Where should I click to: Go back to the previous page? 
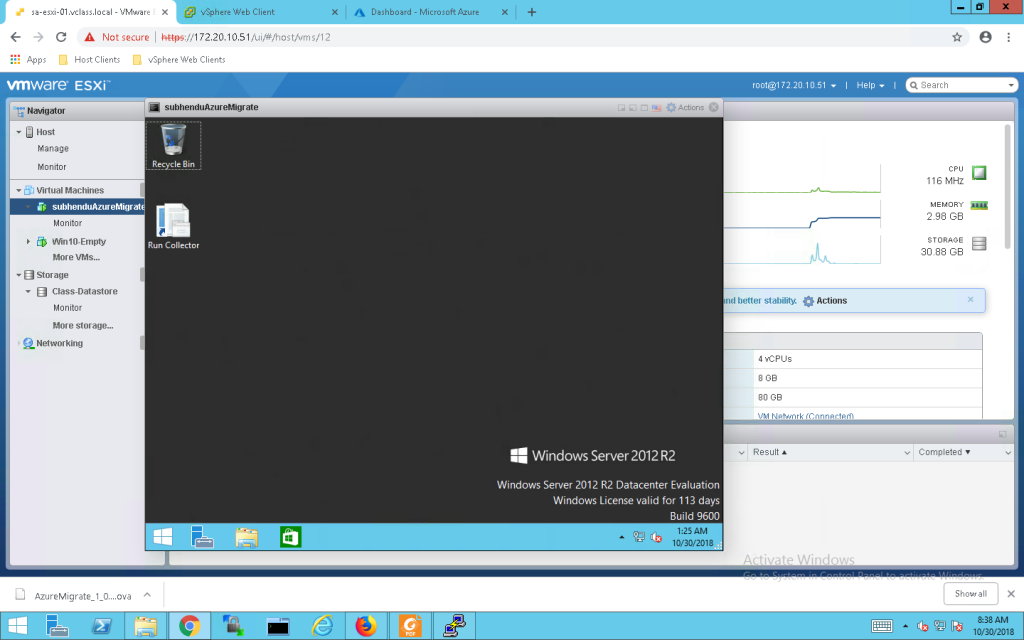pos(16,37)
